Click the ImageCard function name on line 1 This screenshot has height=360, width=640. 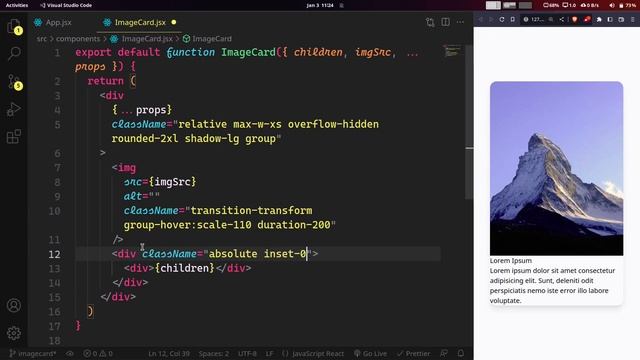(248, 52)
